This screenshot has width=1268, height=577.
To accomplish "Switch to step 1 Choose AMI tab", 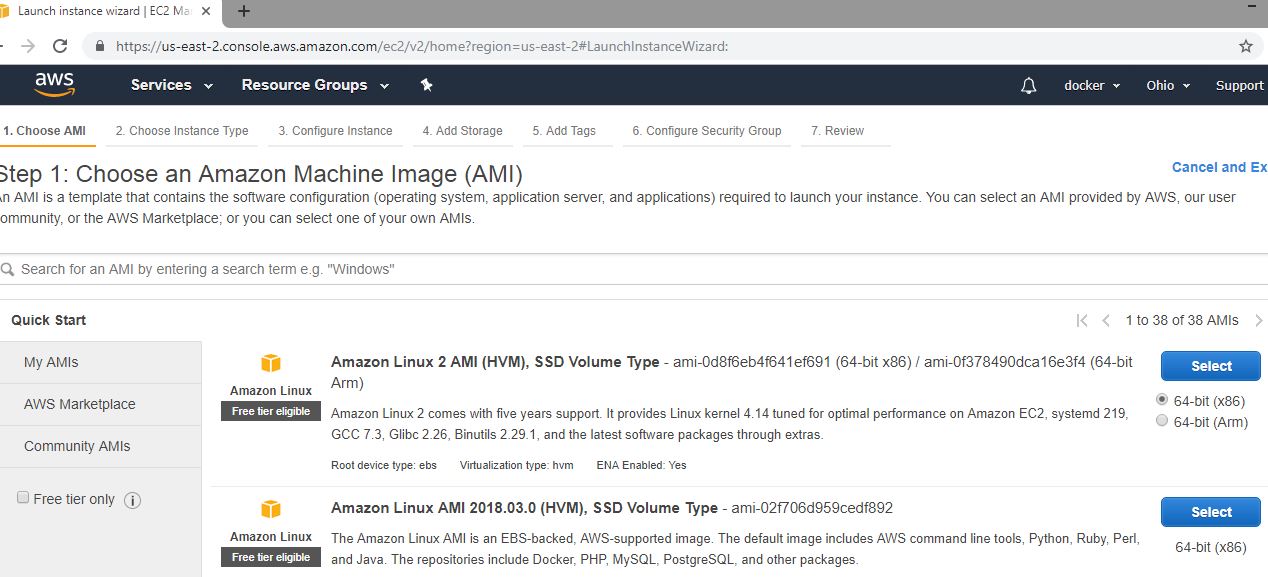I will point(45,131).
